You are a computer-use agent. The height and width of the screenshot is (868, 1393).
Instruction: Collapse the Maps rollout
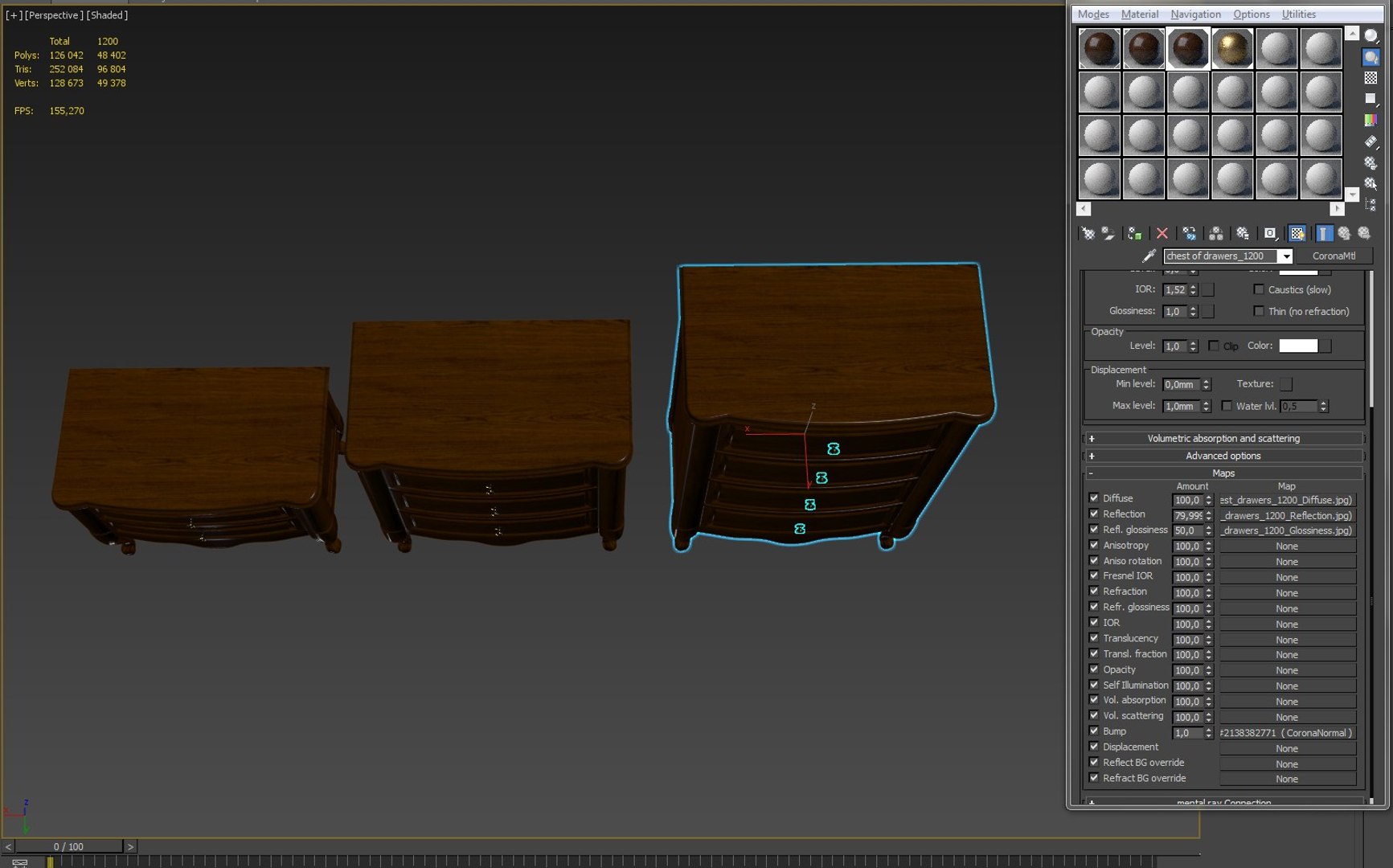(1223, 473)
